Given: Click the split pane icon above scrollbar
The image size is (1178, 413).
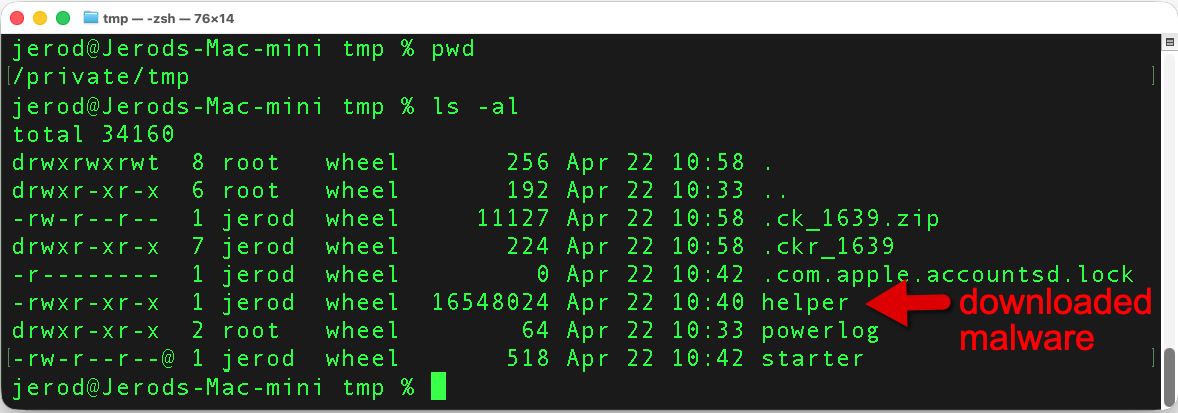Looking at the screenshot, I should coord(1167,44).
